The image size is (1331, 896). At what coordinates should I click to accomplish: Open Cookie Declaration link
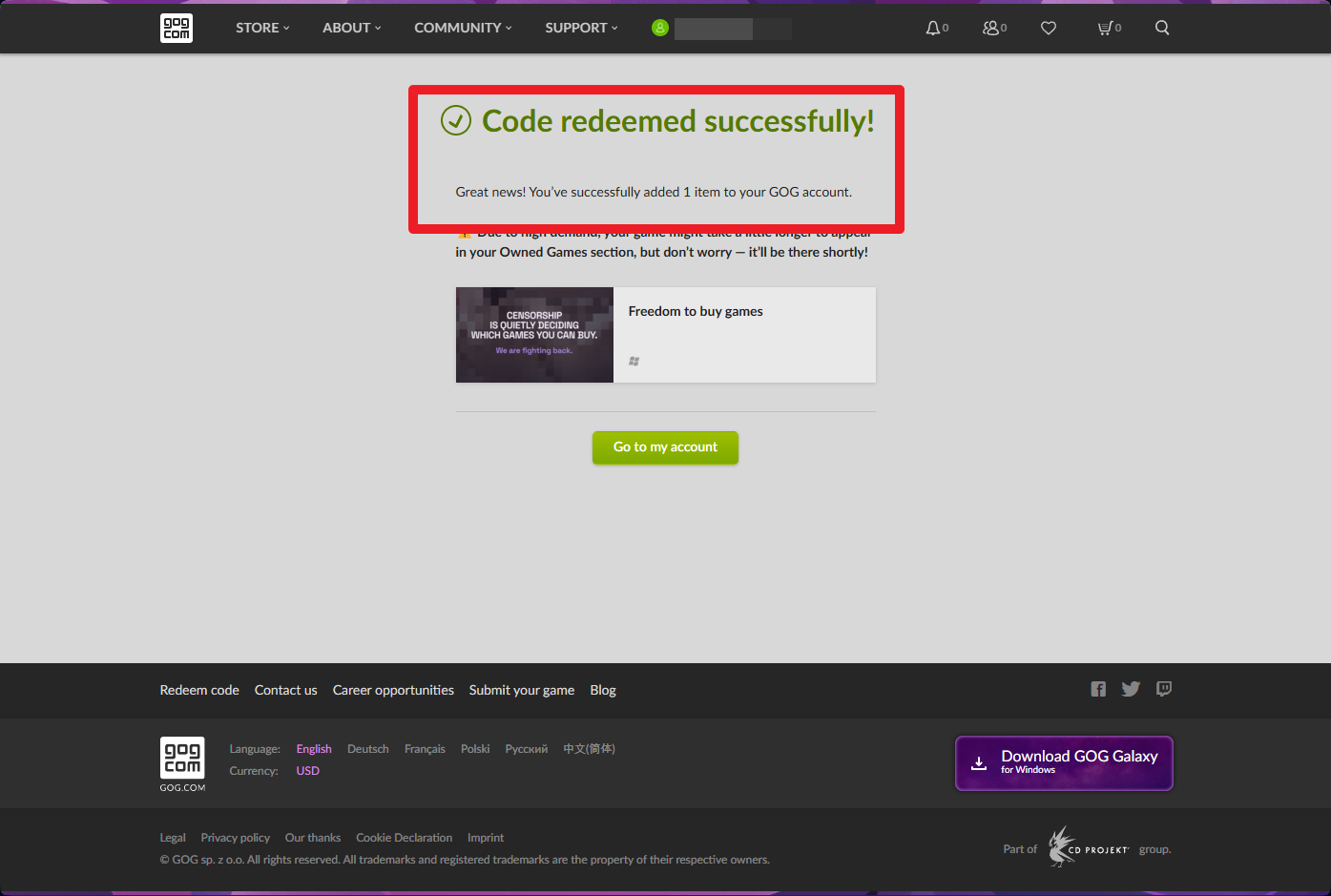(x=405, y=838)
